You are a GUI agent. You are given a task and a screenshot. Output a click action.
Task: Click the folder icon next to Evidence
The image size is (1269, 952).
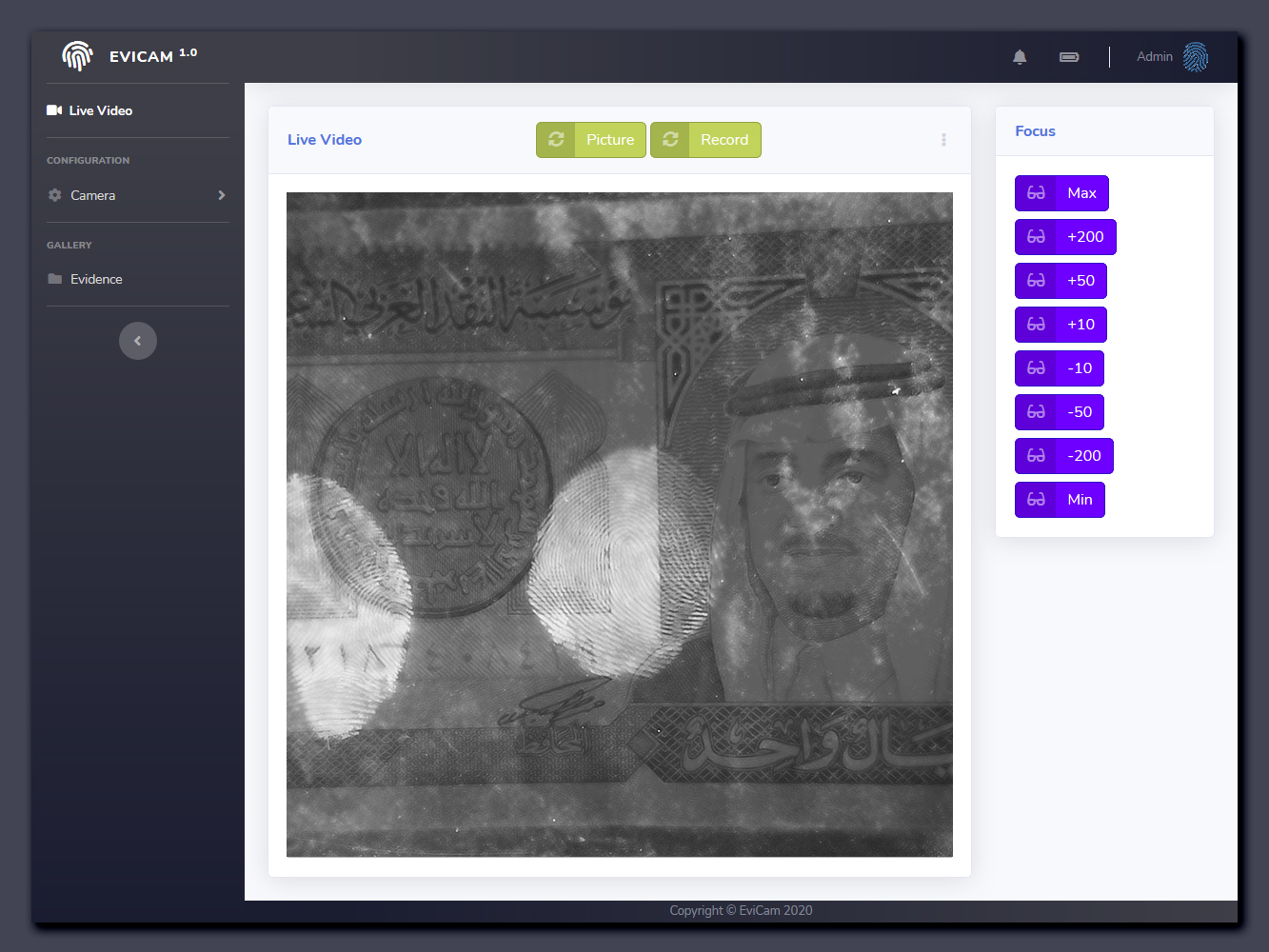[x=55, y=279]
